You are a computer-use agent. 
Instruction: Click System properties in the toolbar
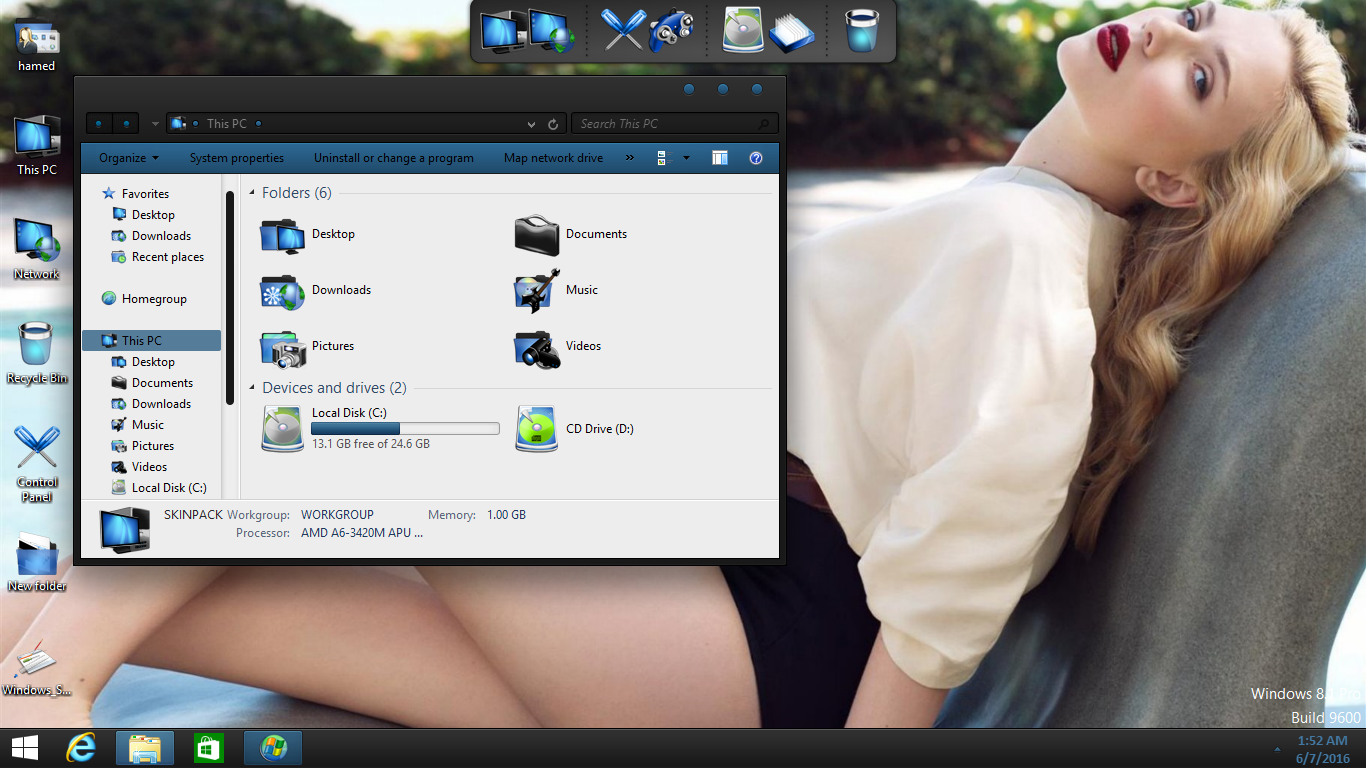[x=237, y=158]
